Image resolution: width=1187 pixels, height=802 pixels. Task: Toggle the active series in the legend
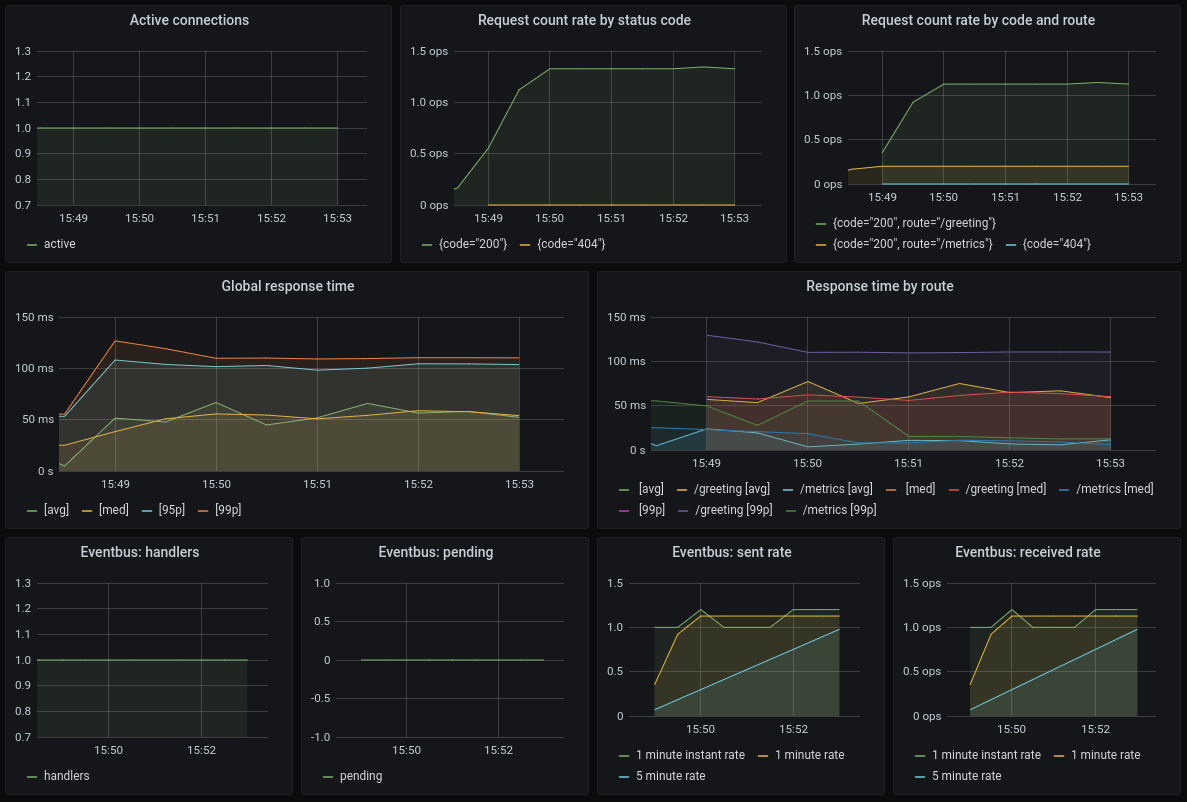click(60, 244)
